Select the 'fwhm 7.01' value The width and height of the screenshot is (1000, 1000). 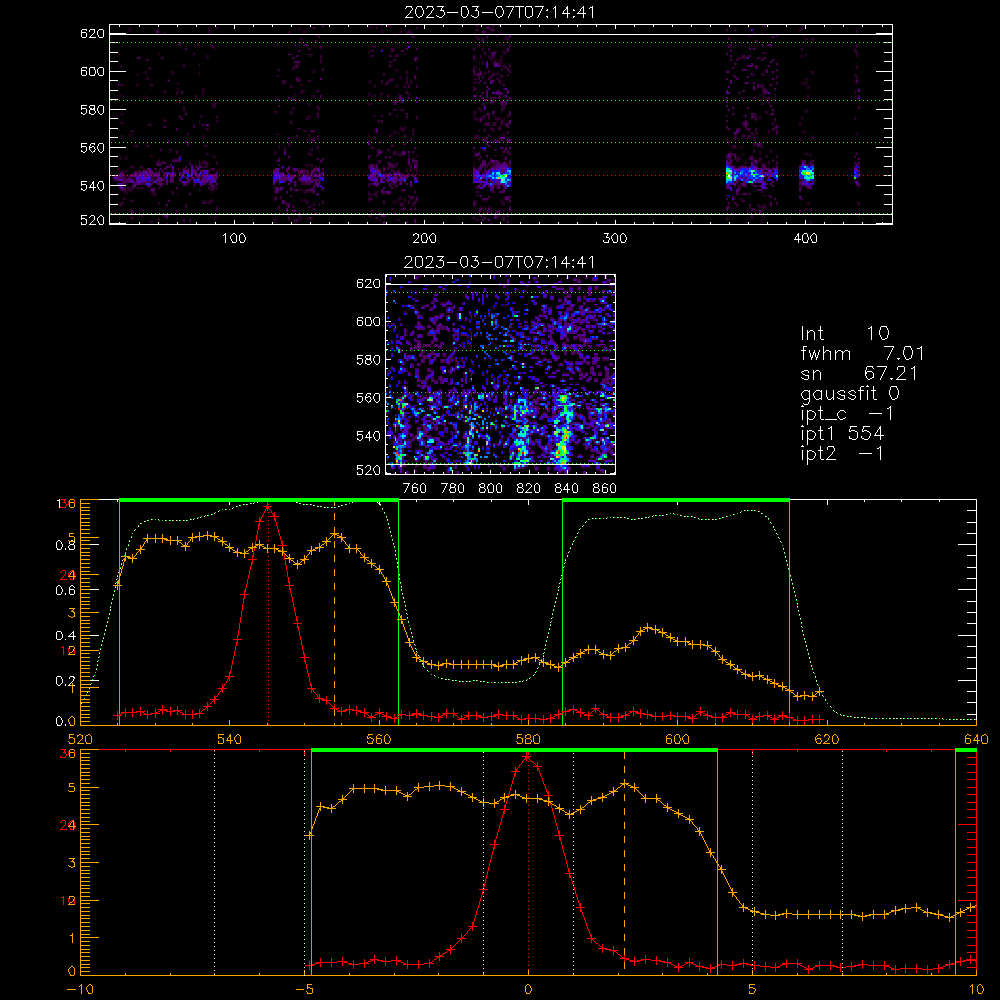[862, 353]
